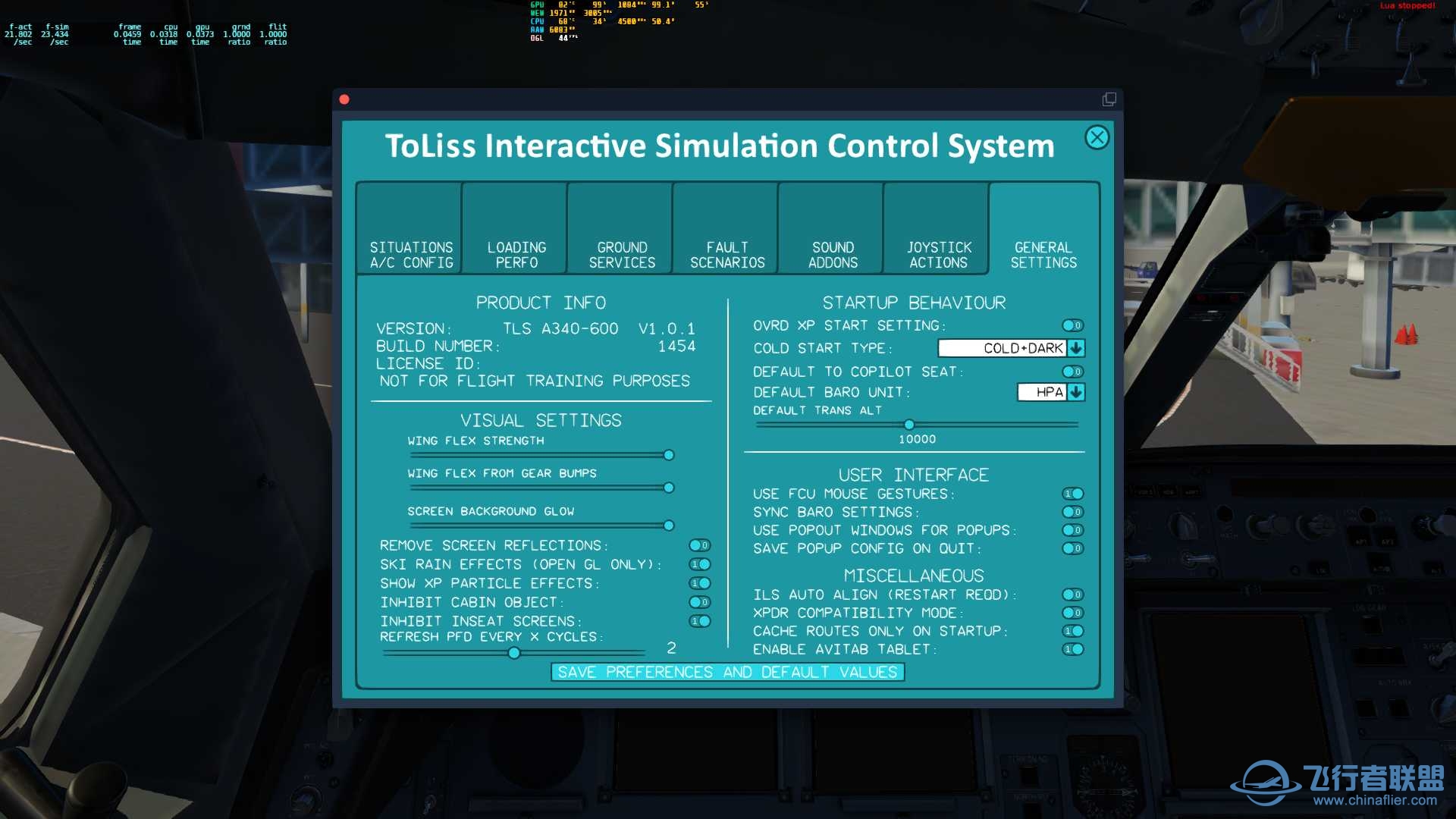Toggle Remove Screen Reflections
The height and width of the screenshot is (819, 1456).
699,545
